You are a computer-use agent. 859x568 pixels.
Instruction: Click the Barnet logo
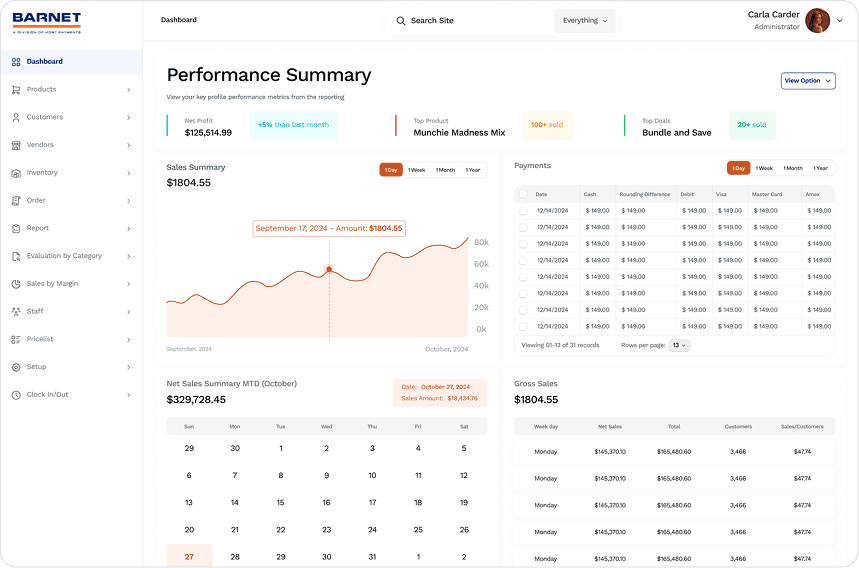tap(47, 22)
